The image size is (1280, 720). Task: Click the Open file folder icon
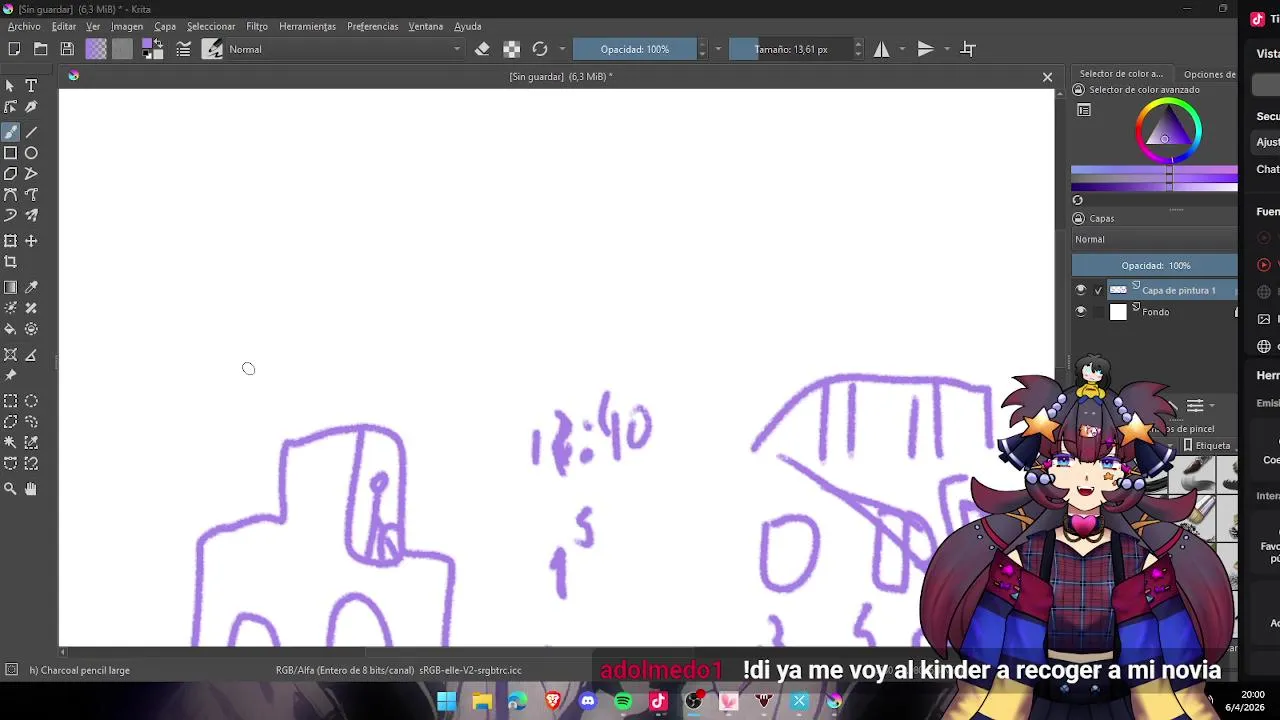(x=41, y=49)
